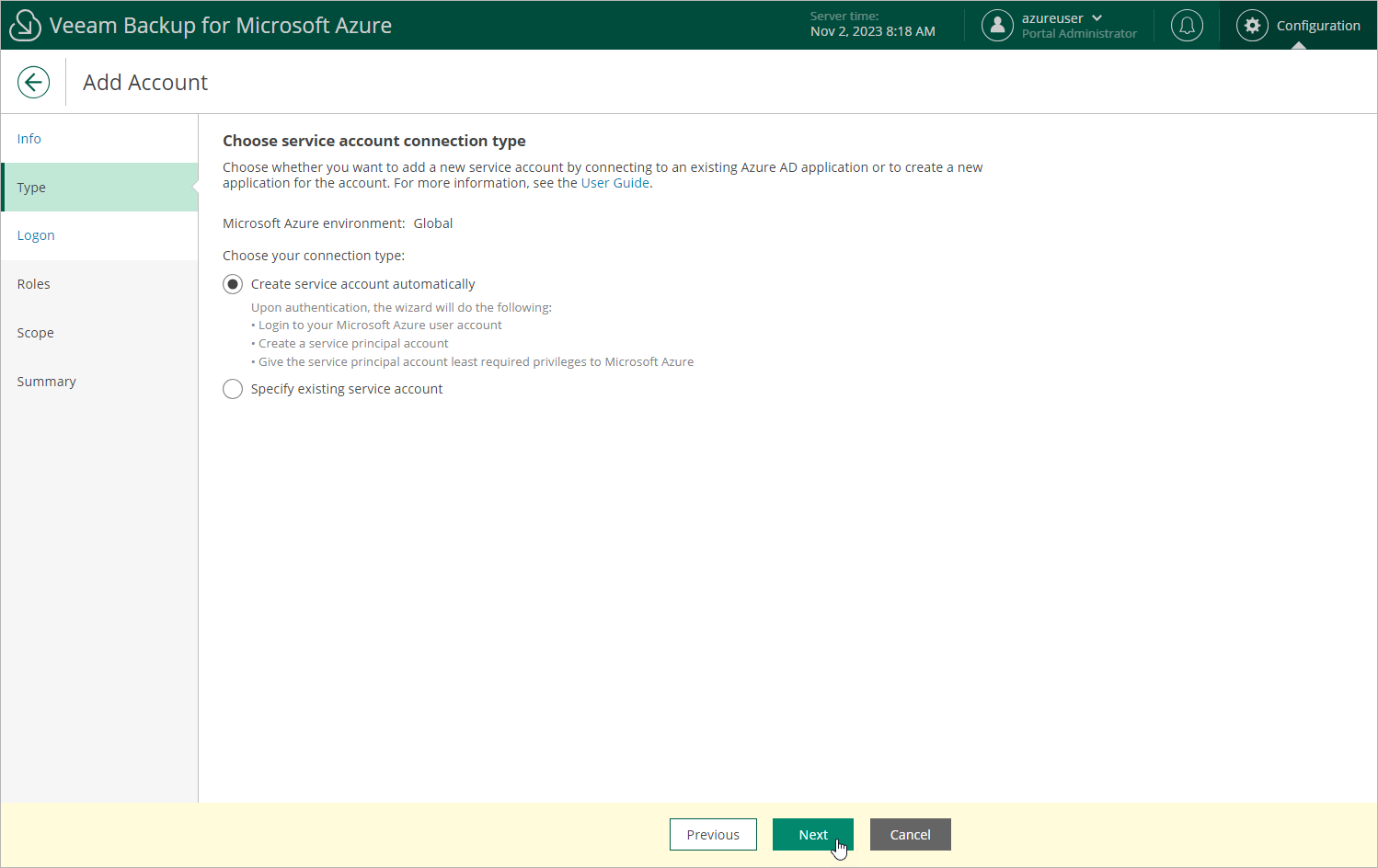Click the Add Account page title

tap(145, 83)
